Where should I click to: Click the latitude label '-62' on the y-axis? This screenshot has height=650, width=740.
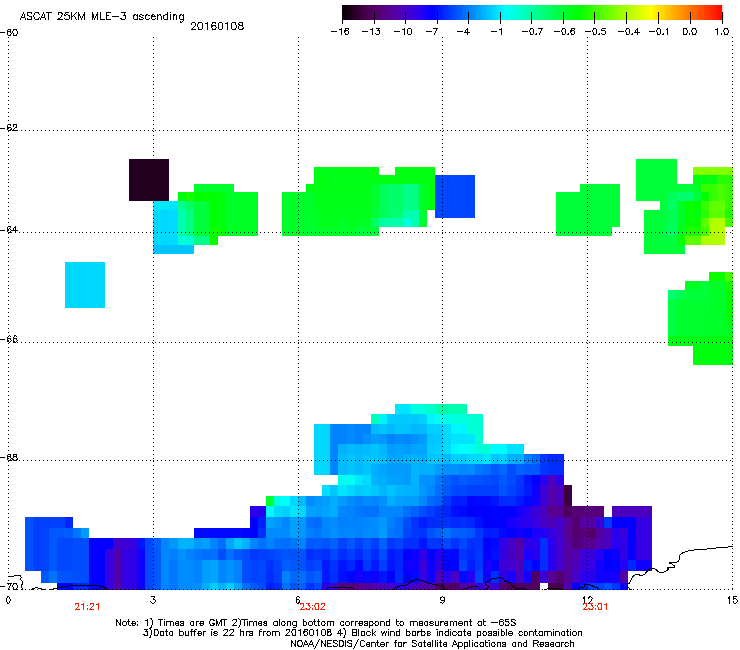click(9, 128)
